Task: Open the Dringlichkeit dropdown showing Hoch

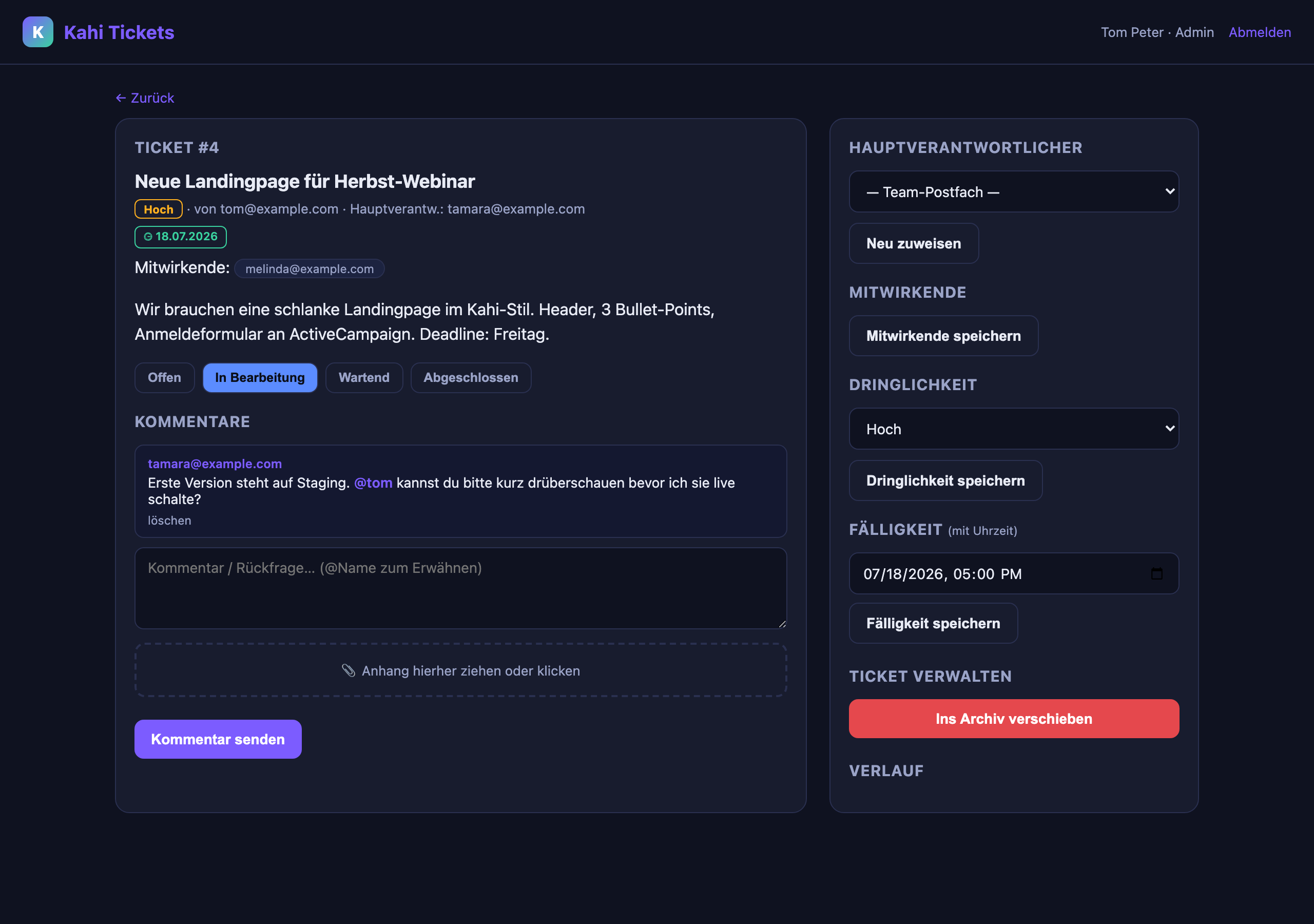Action: tap(1014, 429)
